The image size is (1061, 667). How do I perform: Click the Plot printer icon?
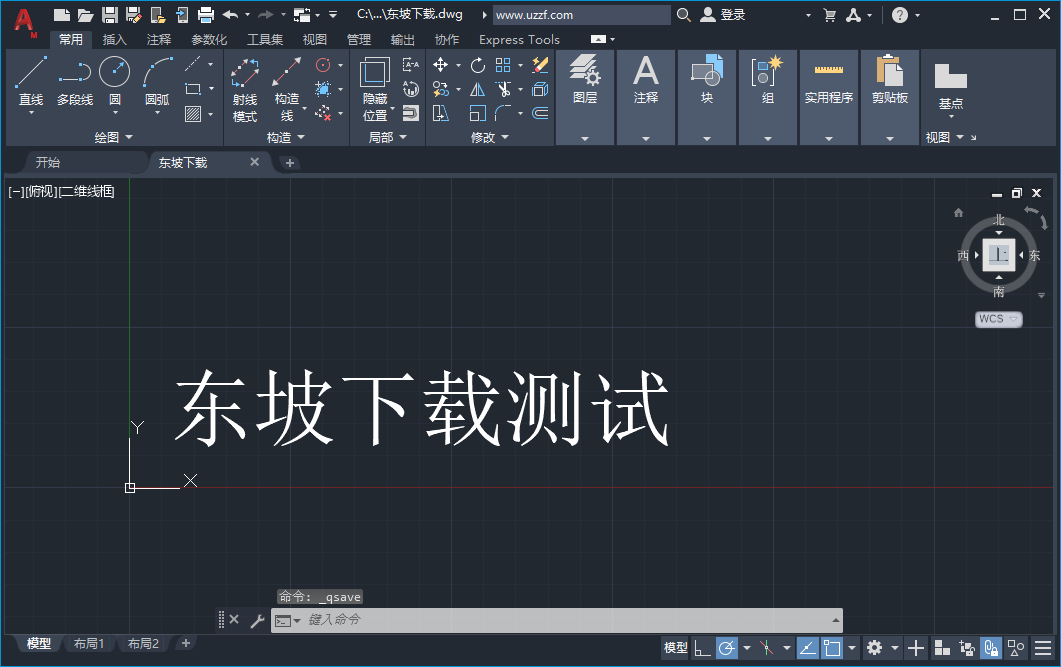(x=206, y=15)
